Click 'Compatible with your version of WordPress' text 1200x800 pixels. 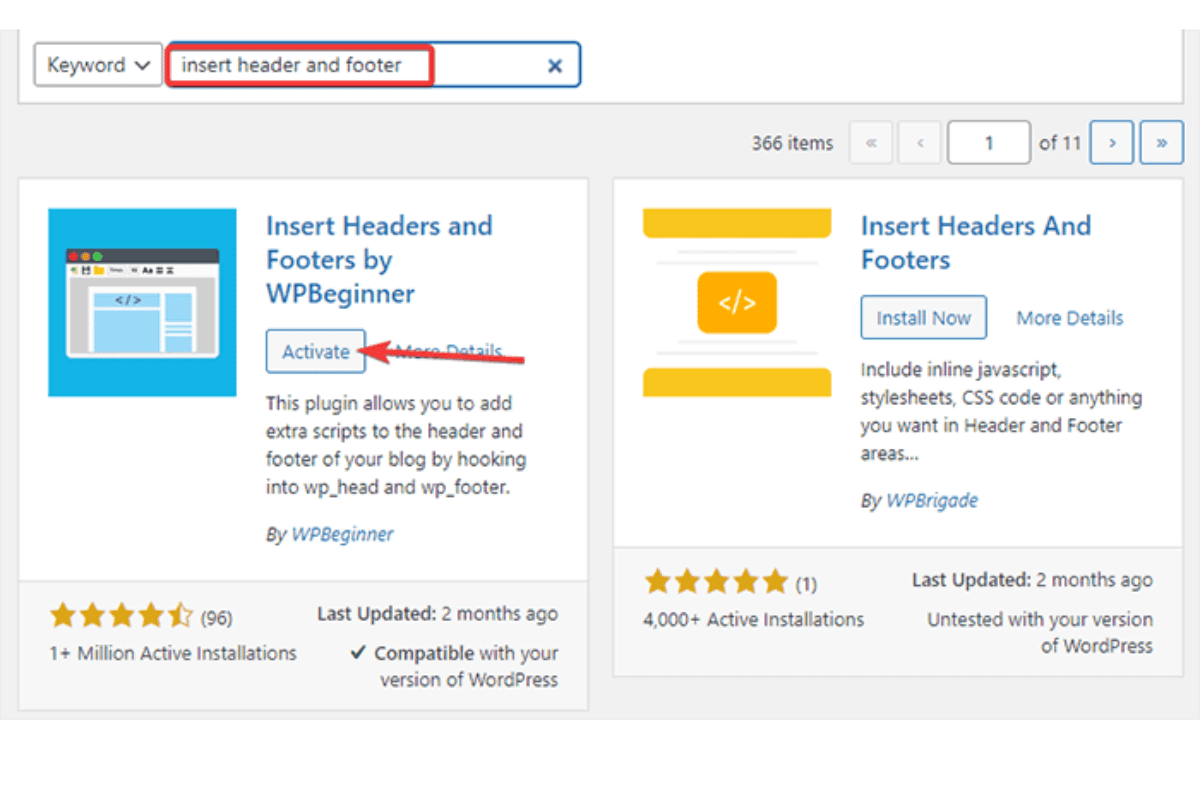[455, 666]
